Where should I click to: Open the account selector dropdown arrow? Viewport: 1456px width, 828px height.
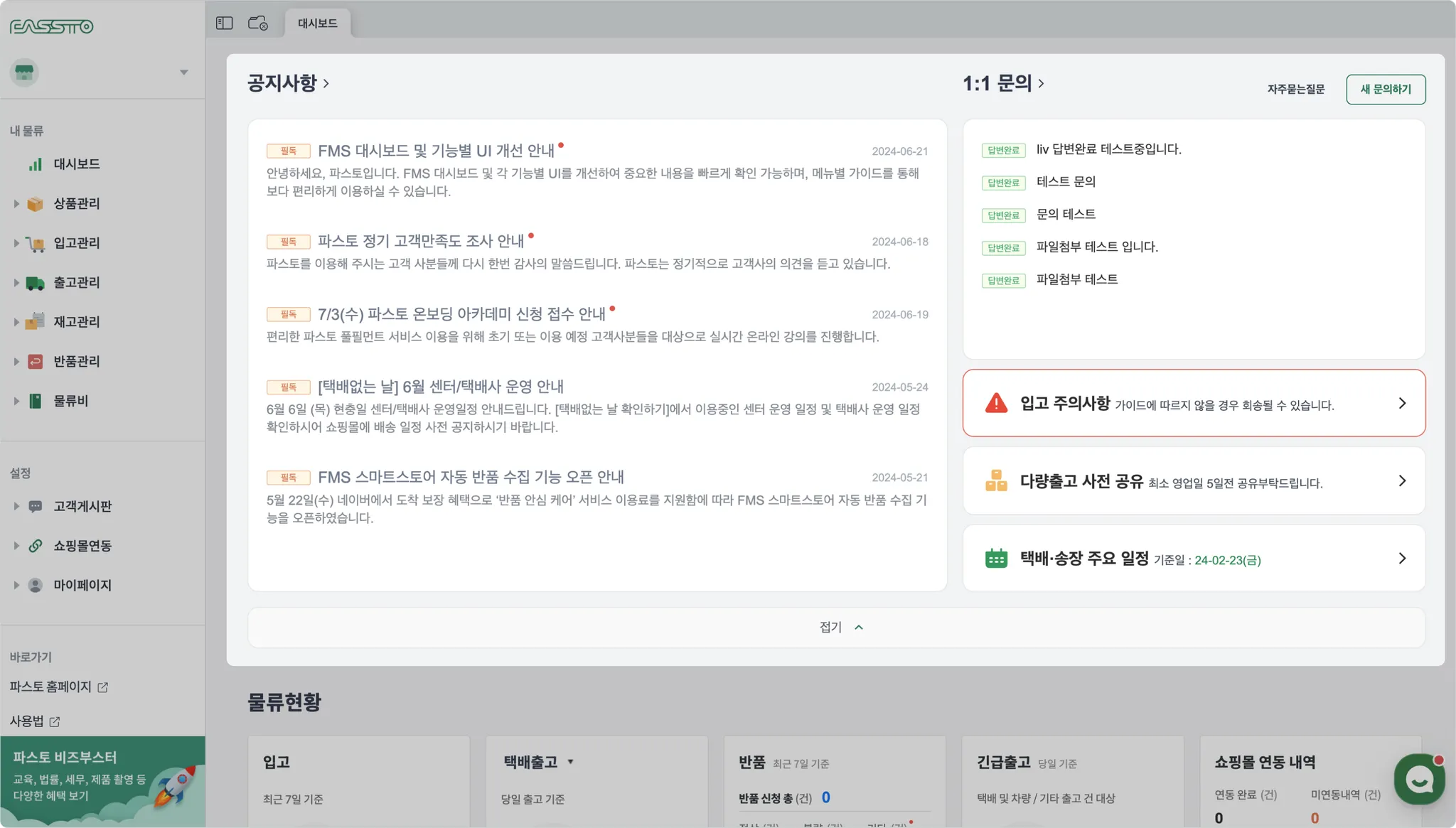point(183,72)
